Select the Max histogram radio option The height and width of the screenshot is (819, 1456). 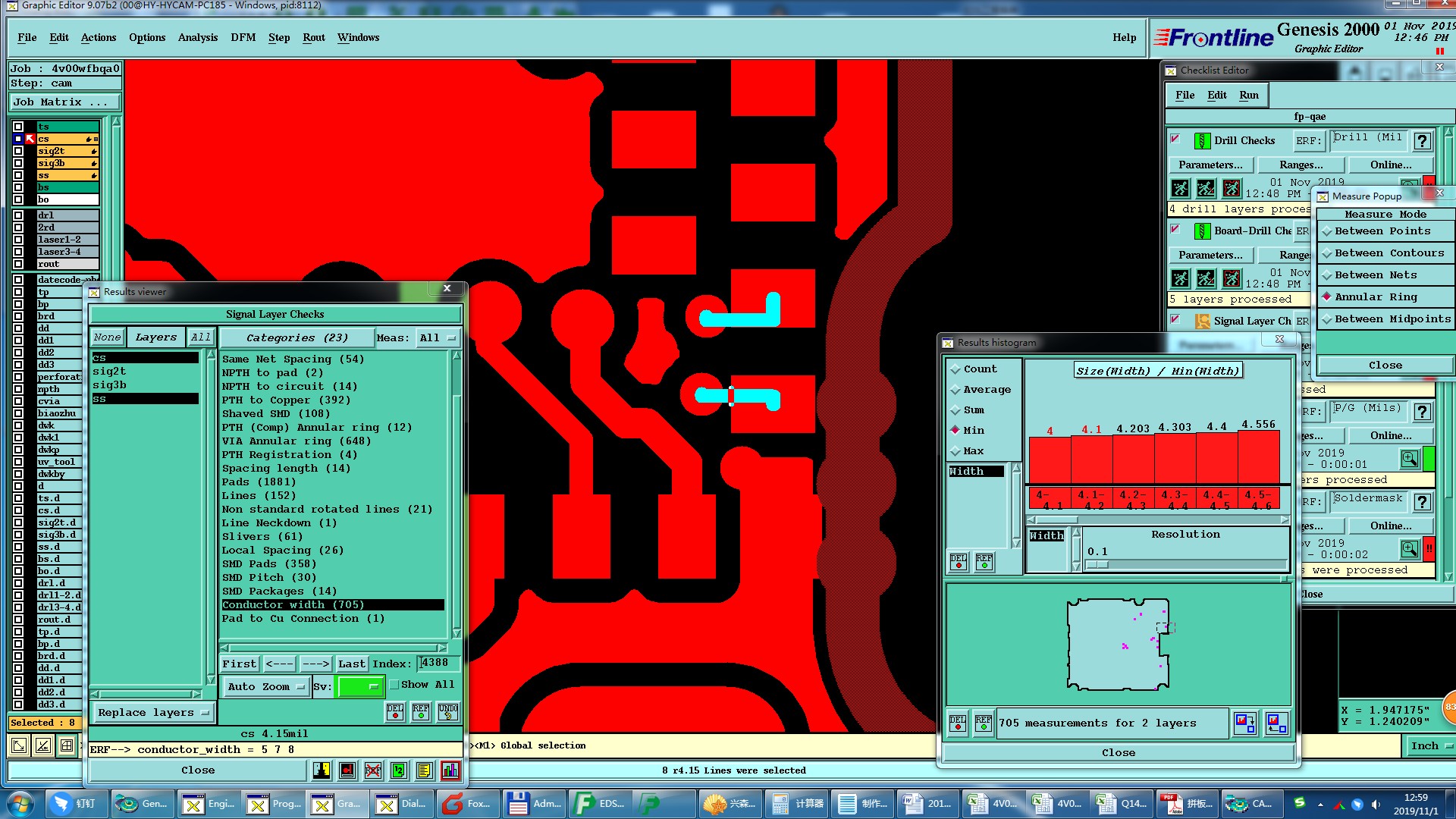tap(956, 451)
